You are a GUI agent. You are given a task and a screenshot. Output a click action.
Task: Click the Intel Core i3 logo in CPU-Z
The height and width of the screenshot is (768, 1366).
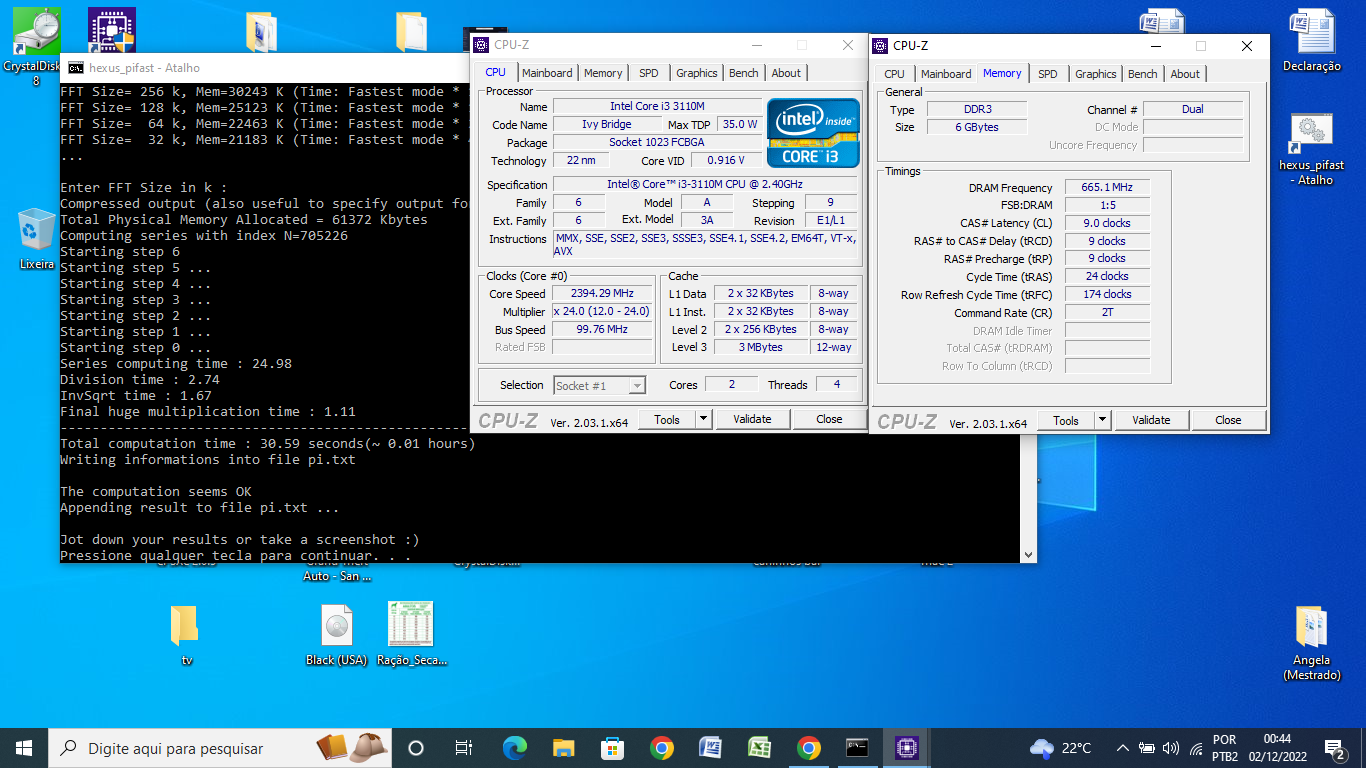click(x=813, y=132)
